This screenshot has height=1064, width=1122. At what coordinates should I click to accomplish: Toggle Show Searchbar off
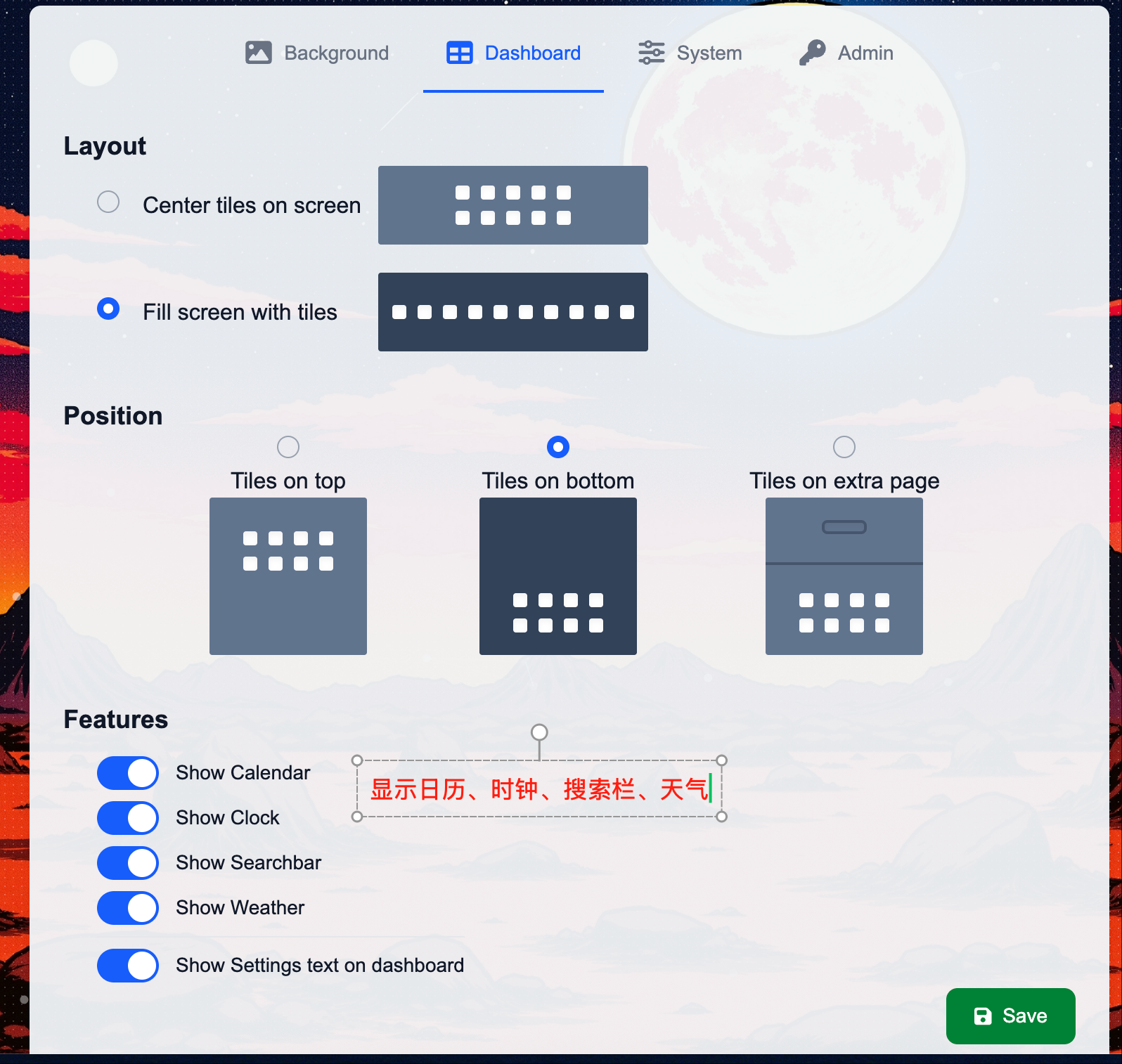[x=128, y=863]
